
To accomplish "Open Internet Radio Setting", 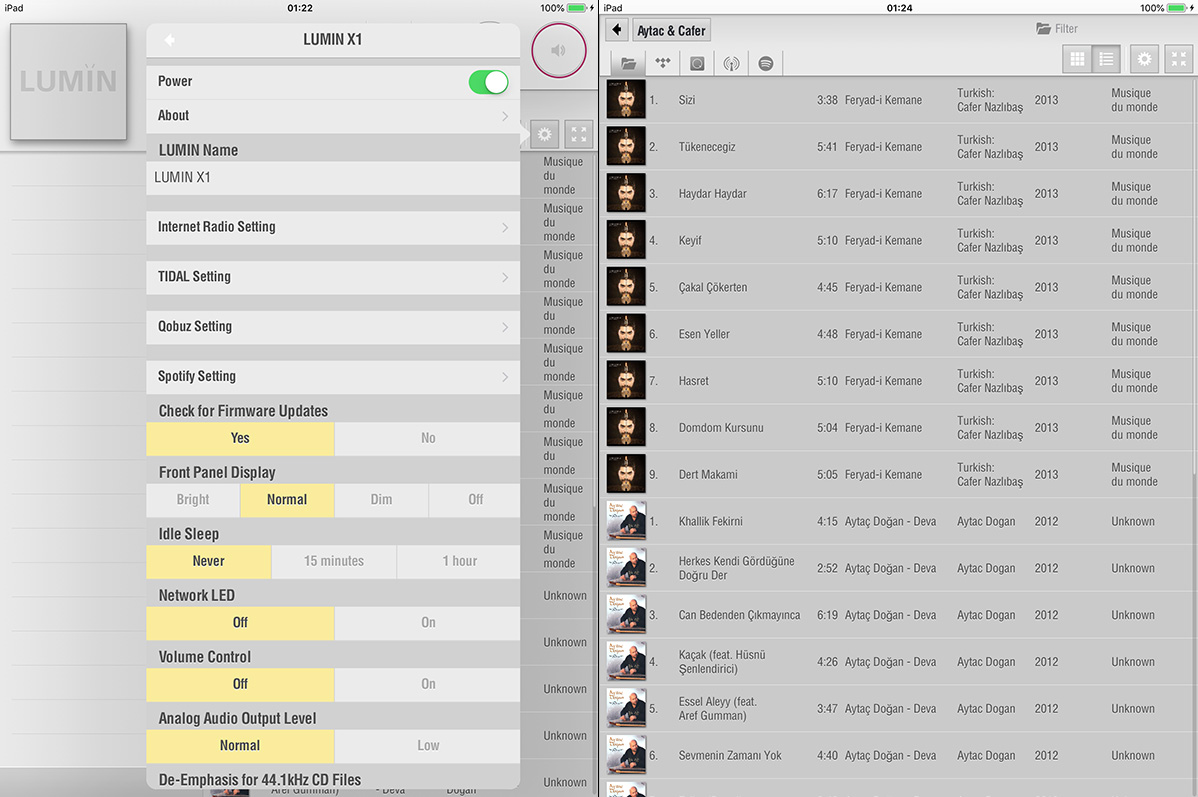I will click(x=332, y=227).
